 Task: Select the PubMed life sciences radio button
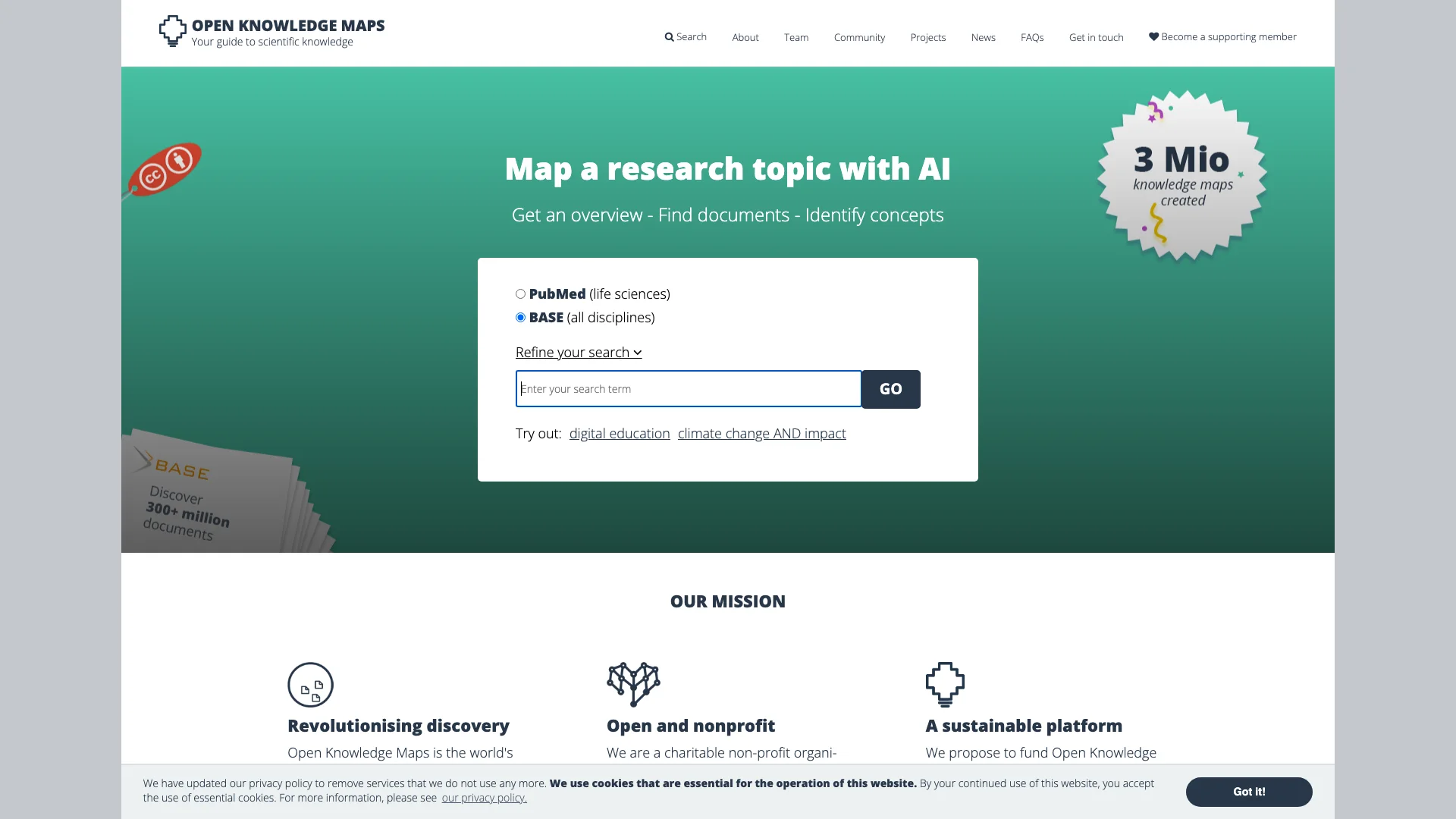coord(520,293)
